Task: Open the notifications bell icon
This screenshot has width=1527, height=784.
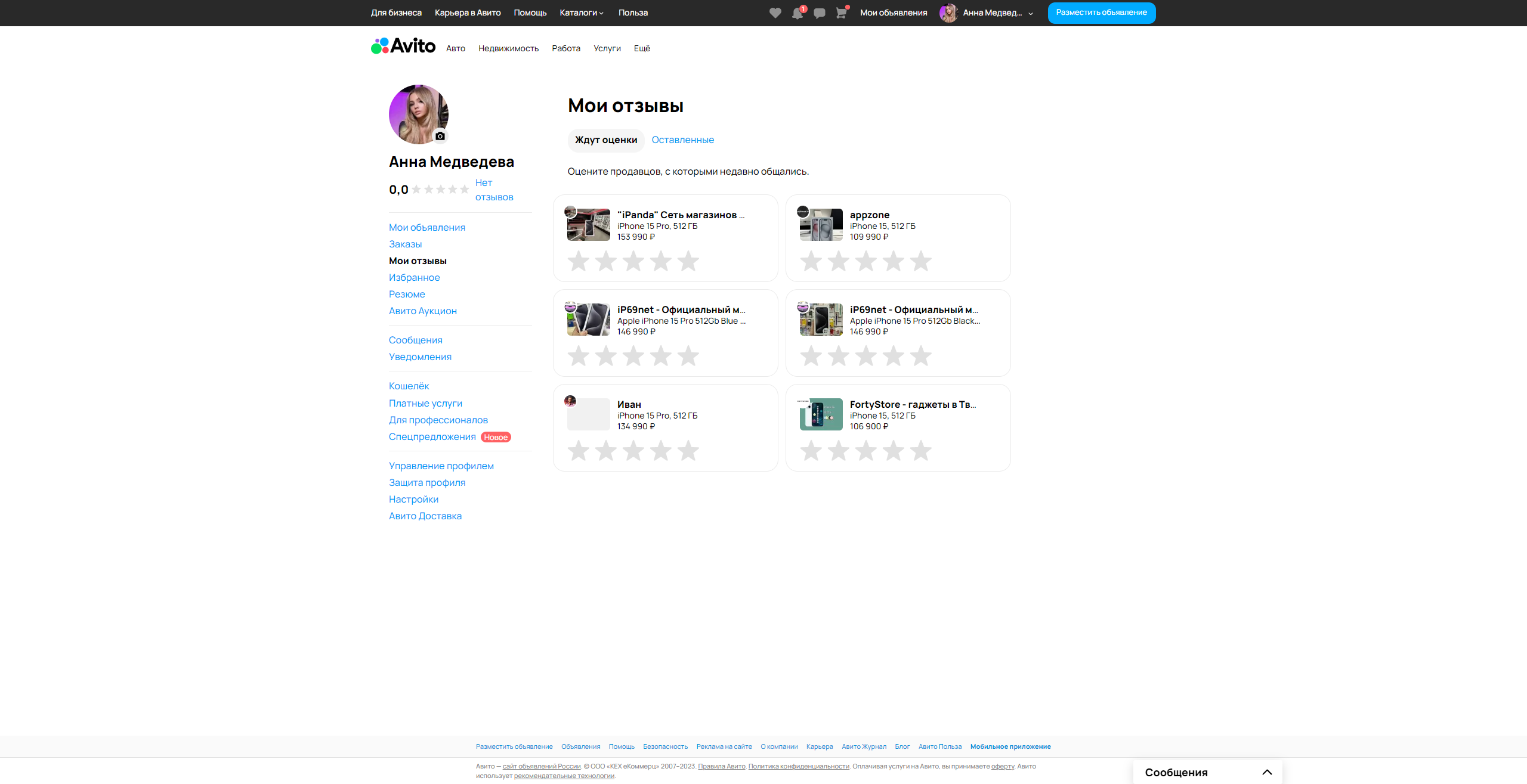Action: pos(797,13)
